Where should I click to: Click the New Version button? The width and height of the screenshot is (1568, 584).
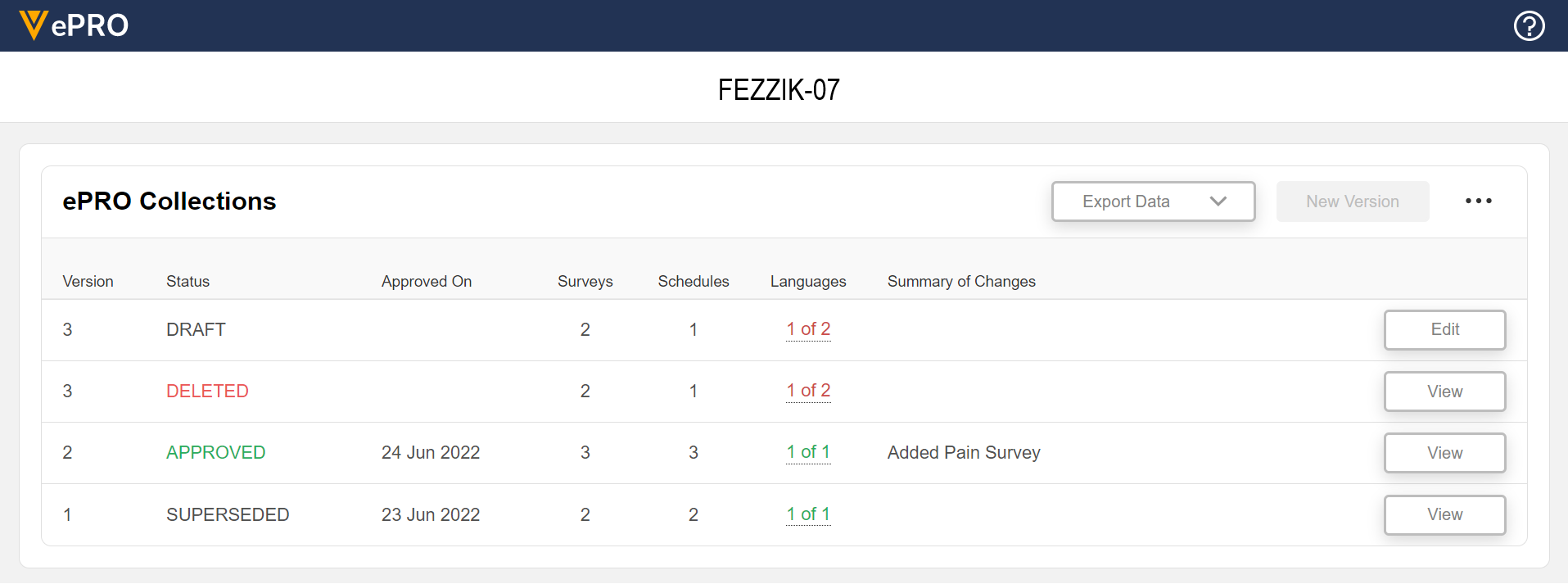pyautogui.click(x=1352, y=201)
